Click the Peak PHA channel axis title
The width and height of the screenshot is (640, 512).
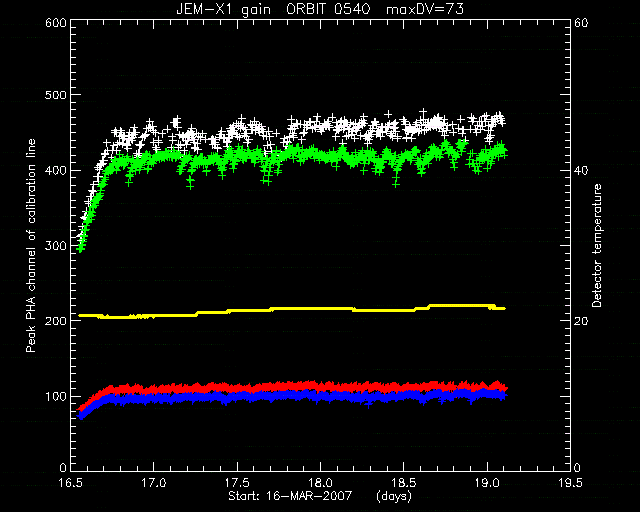[31, 246]
